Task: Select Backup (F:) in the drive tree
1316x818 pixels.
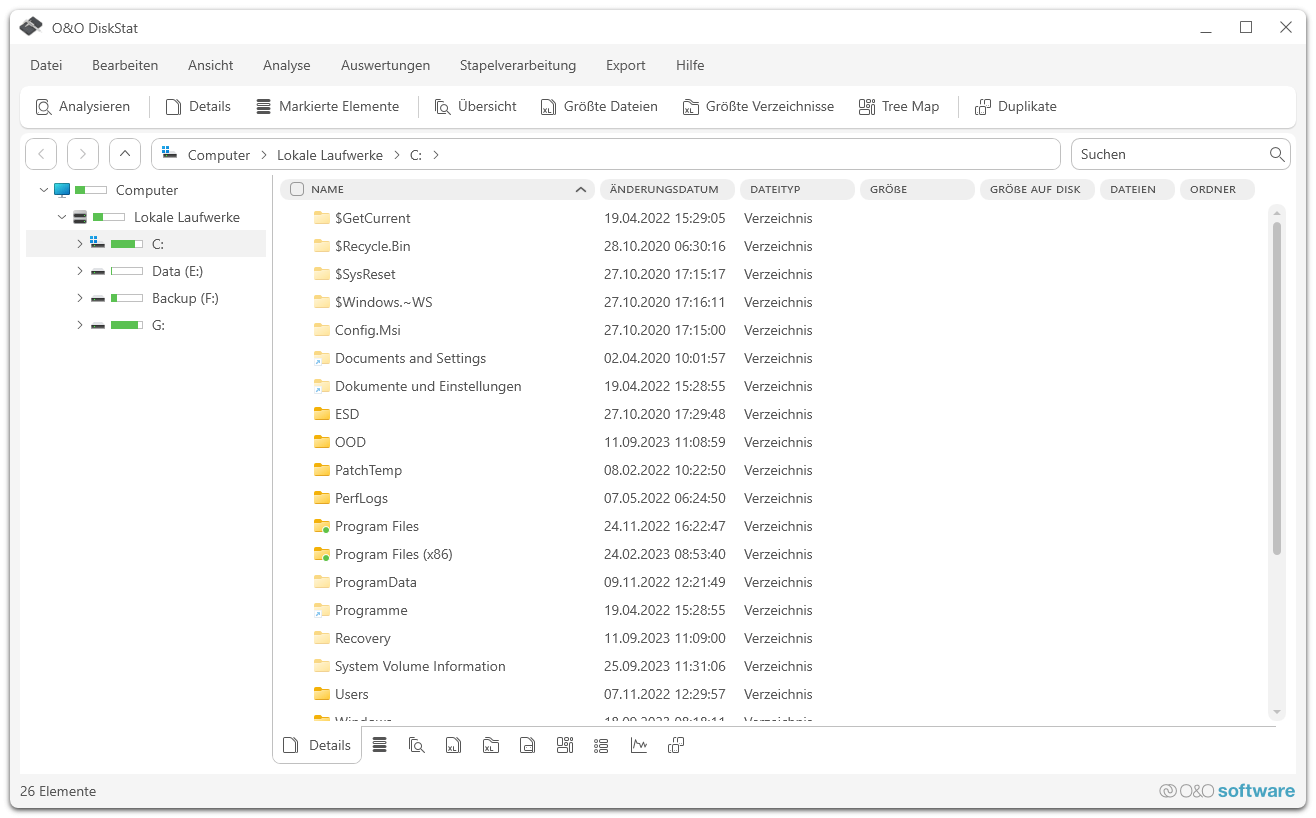Action: click(x=185, y=298)
